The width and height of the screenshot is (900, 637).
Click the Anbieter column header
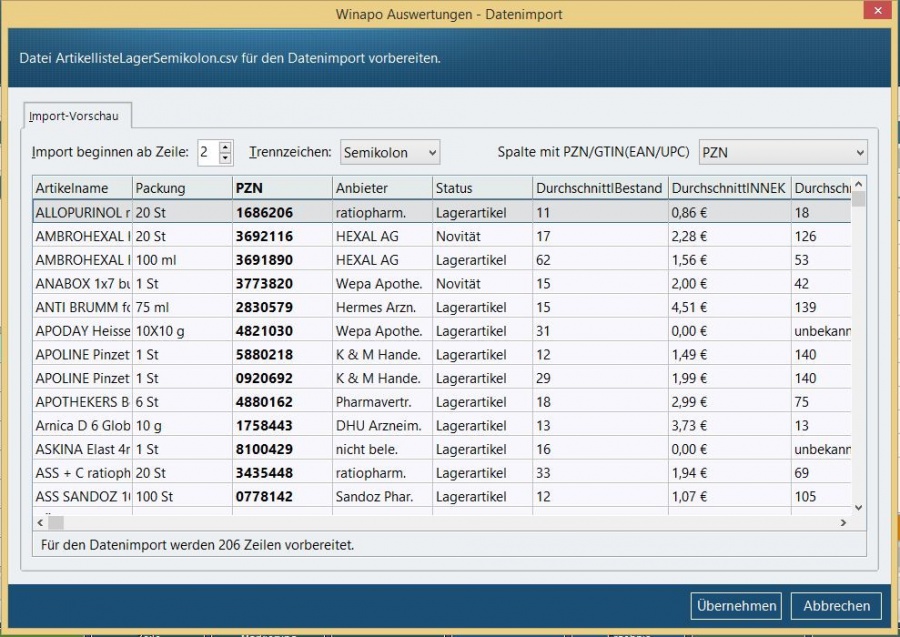point(381,188)
